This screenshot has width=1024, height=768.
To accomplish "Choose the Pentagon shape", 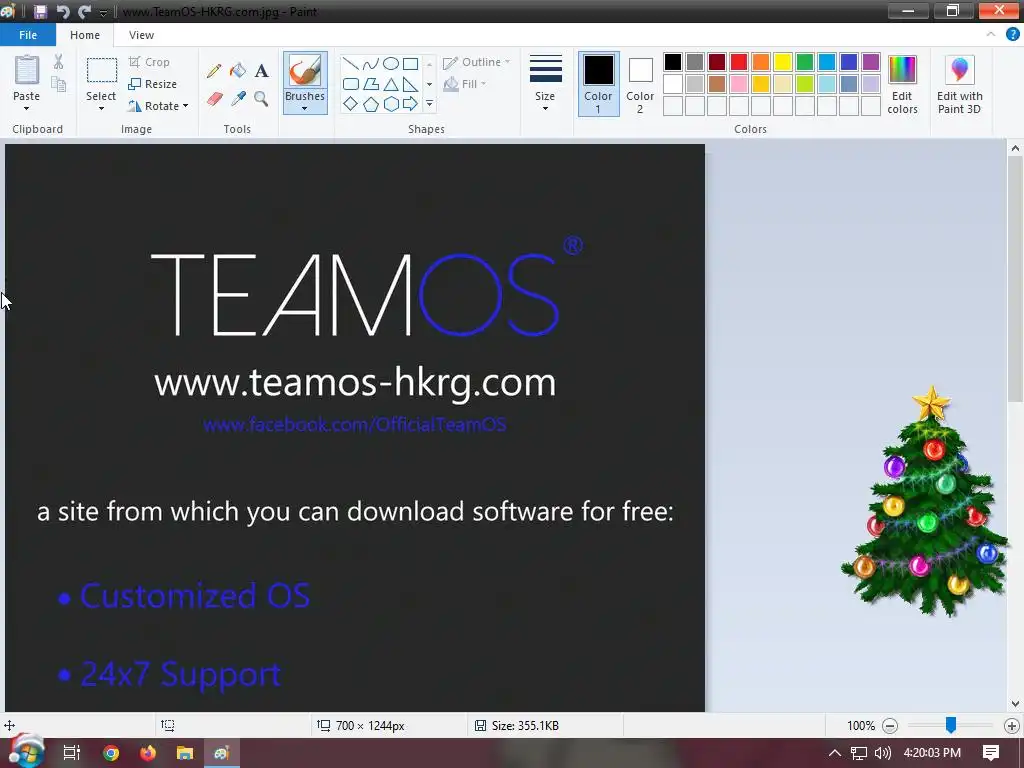I will [371, 104].
